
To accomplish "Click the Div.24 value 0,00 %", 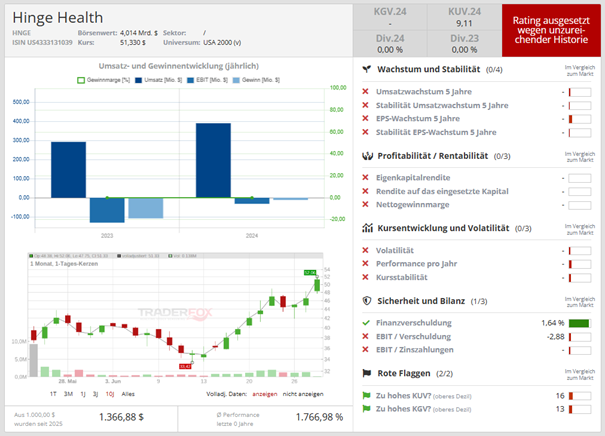I will 390,50.
